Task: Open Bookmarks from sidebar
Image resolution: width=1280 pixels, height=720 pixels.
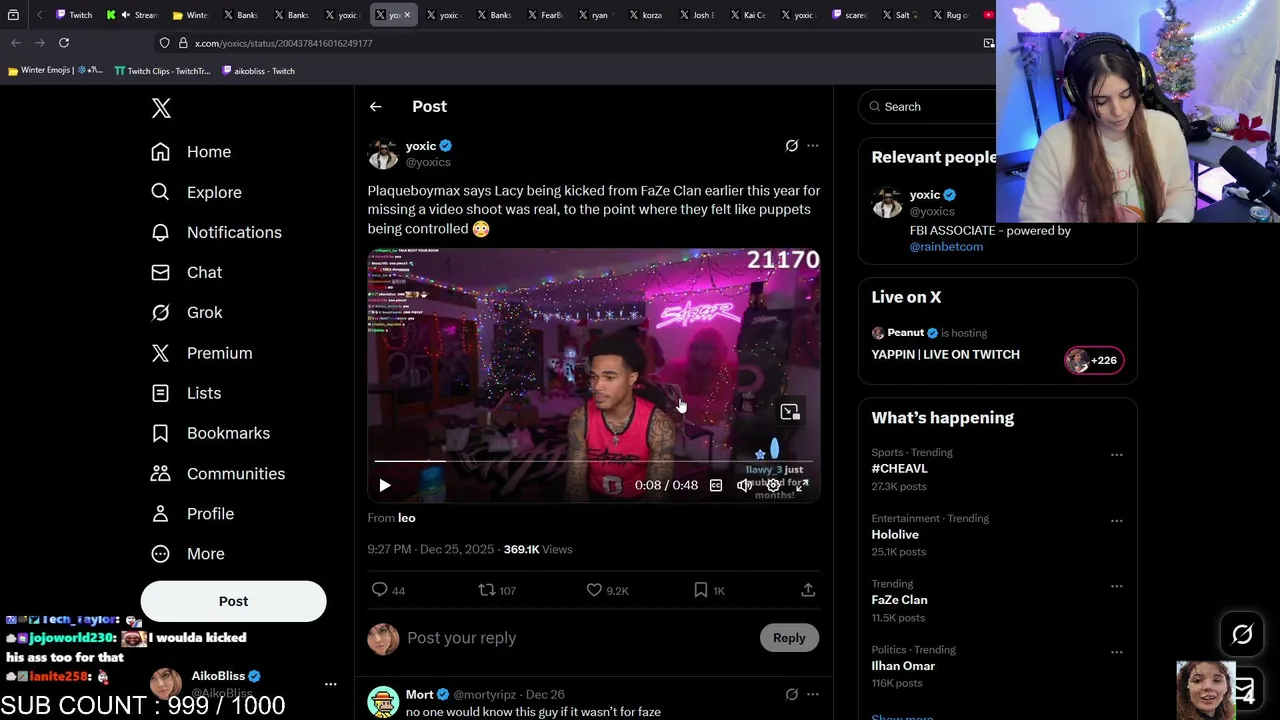Action: (x=210, y=433)
